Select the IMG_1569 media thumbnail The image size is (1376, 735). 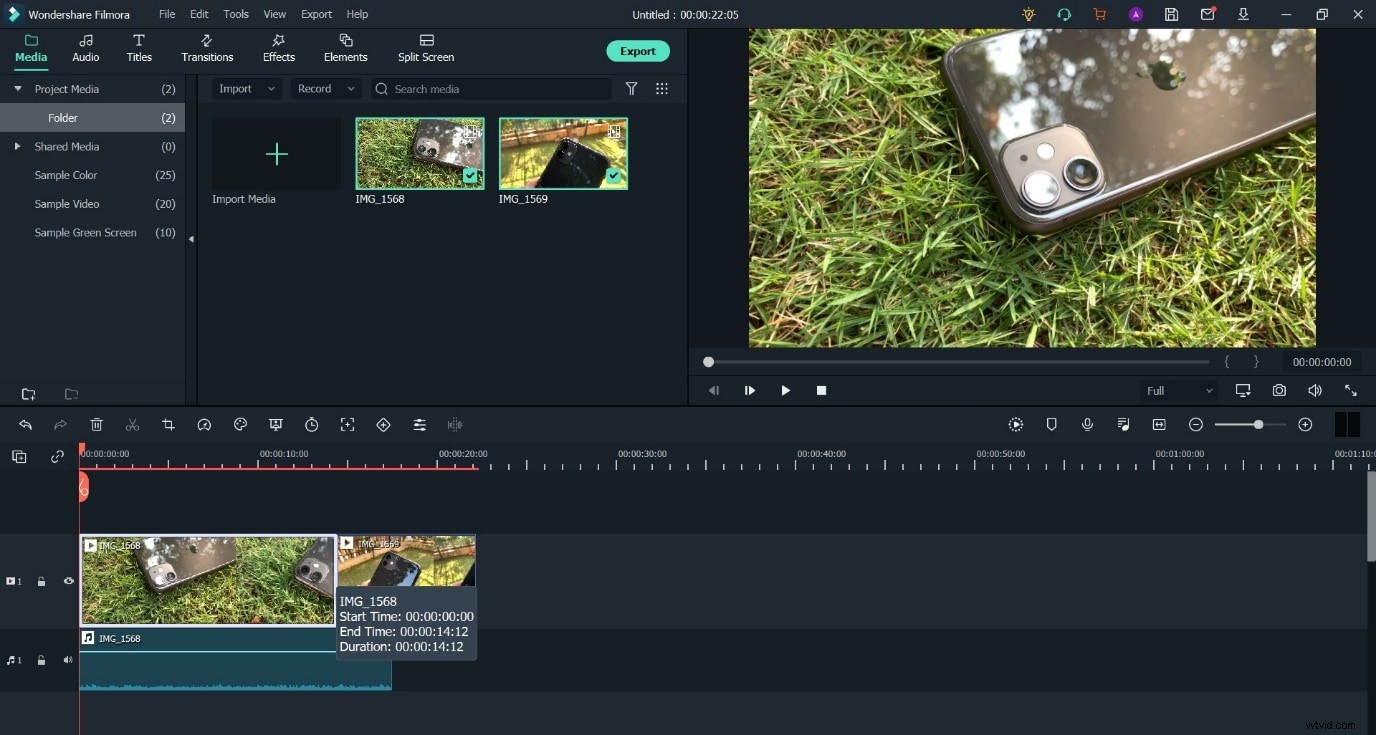pyautogui.click(x=563, y=153)
